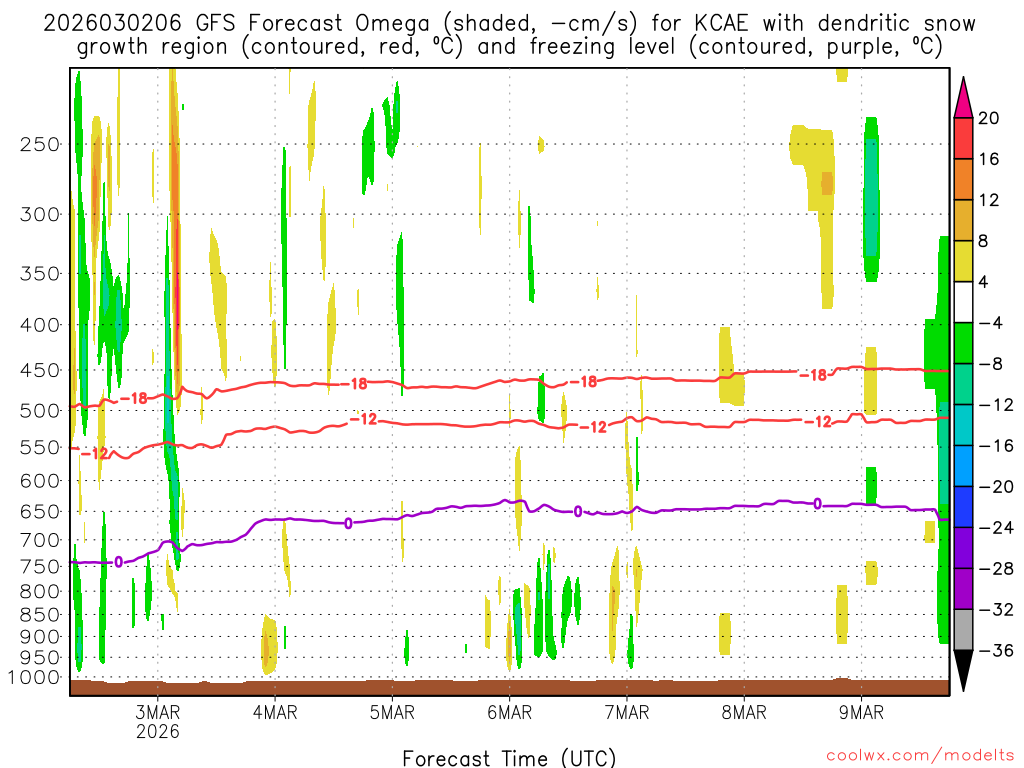Click the 550 pressure level label
1024x768 pixels.
[40, 447]
